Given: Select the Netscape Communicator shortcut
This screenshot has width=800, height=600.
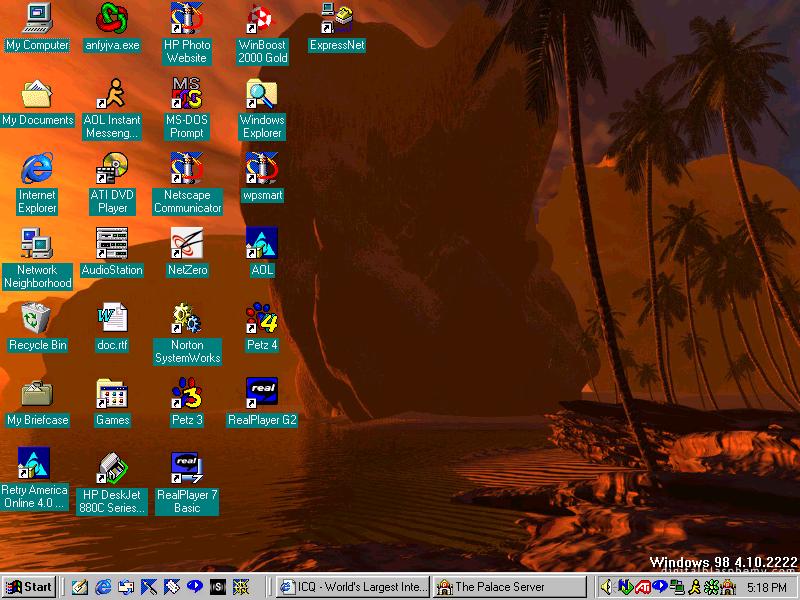Looking at the screenshot, I should click(x=187, y=170).
